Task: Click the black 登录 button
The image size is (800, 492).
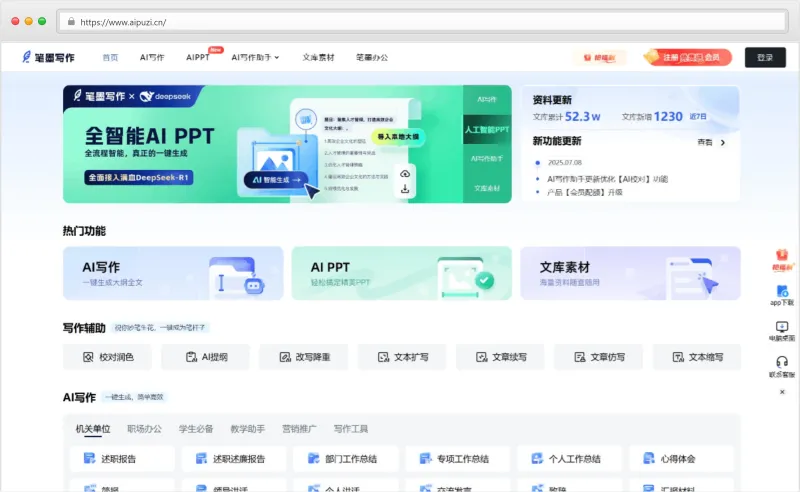Action: [765, 57]
